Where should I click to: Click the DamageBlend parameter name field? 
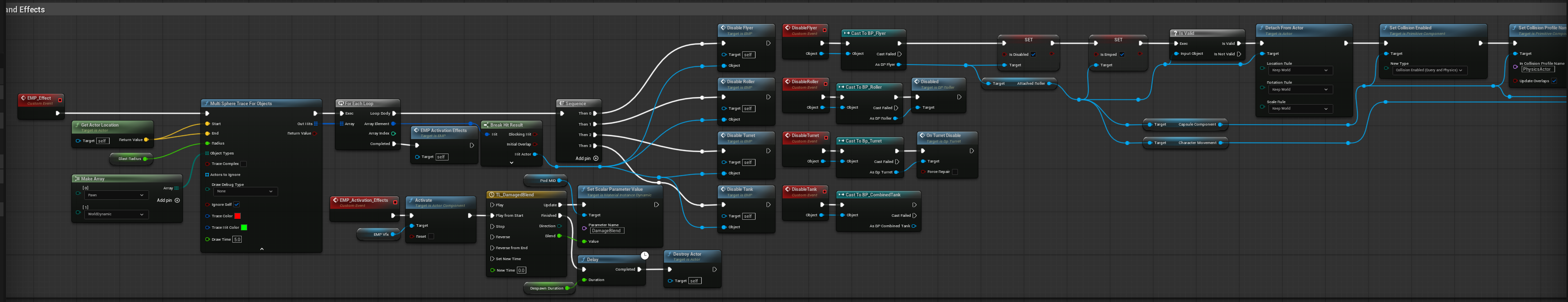click(x=607, y=231)
